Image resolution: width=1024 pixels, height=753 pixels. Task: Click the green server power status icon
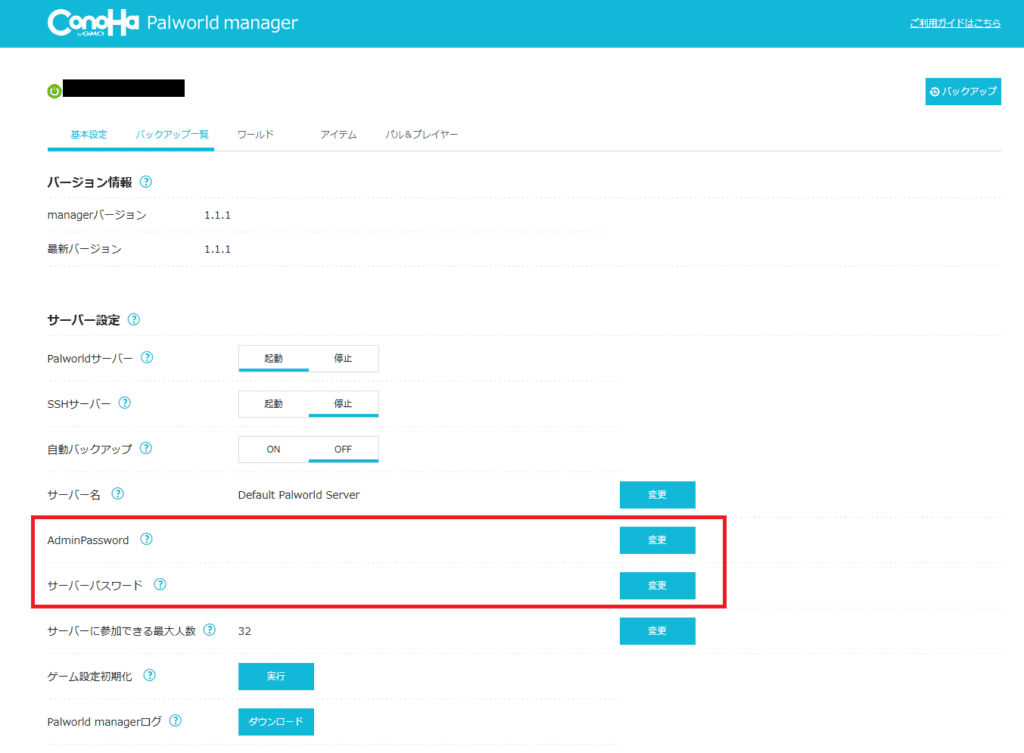pos(54,91)
